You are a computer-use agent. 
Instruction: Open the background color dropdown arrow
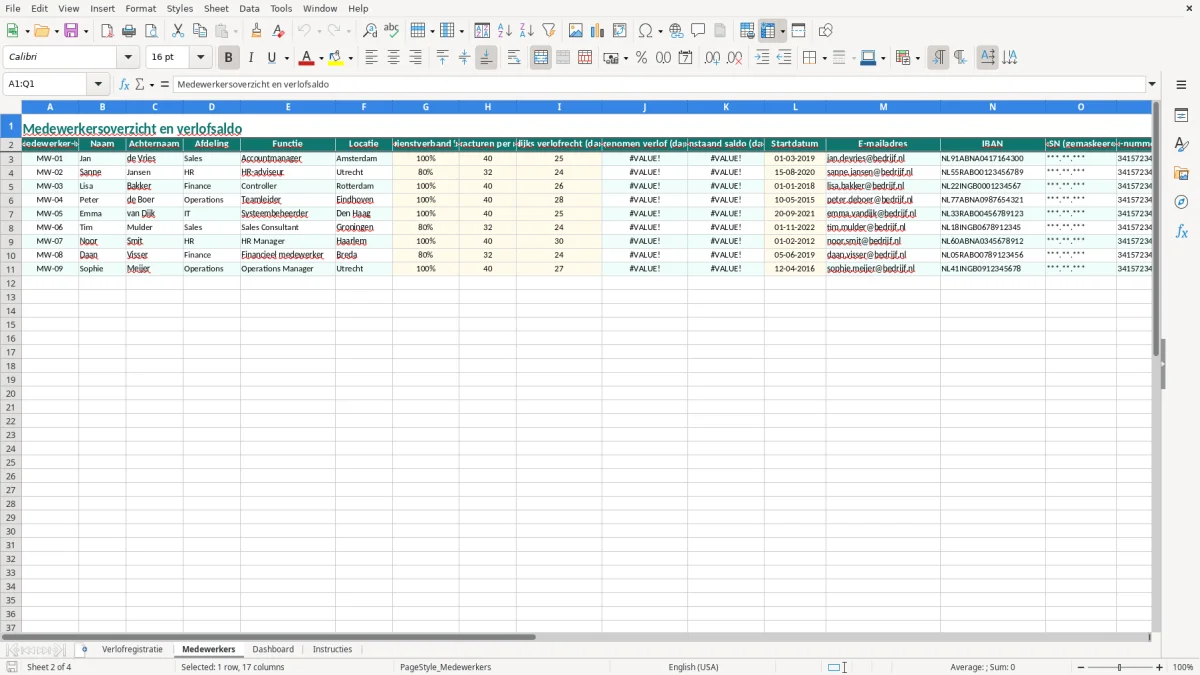click(x=351, y=58)
